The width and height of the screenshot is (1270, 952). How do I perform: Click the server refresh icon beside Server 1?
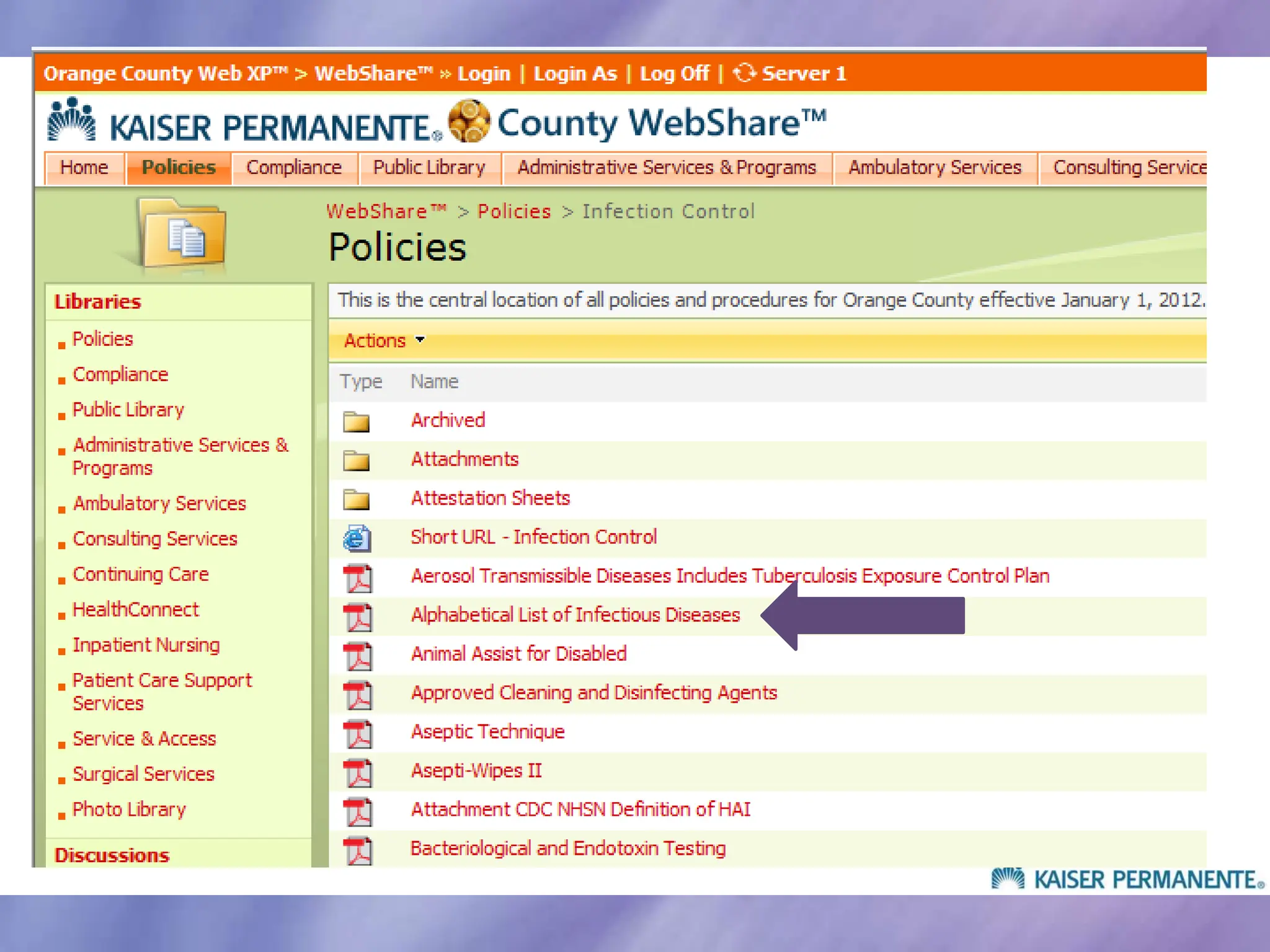click(x=744, y=73)
